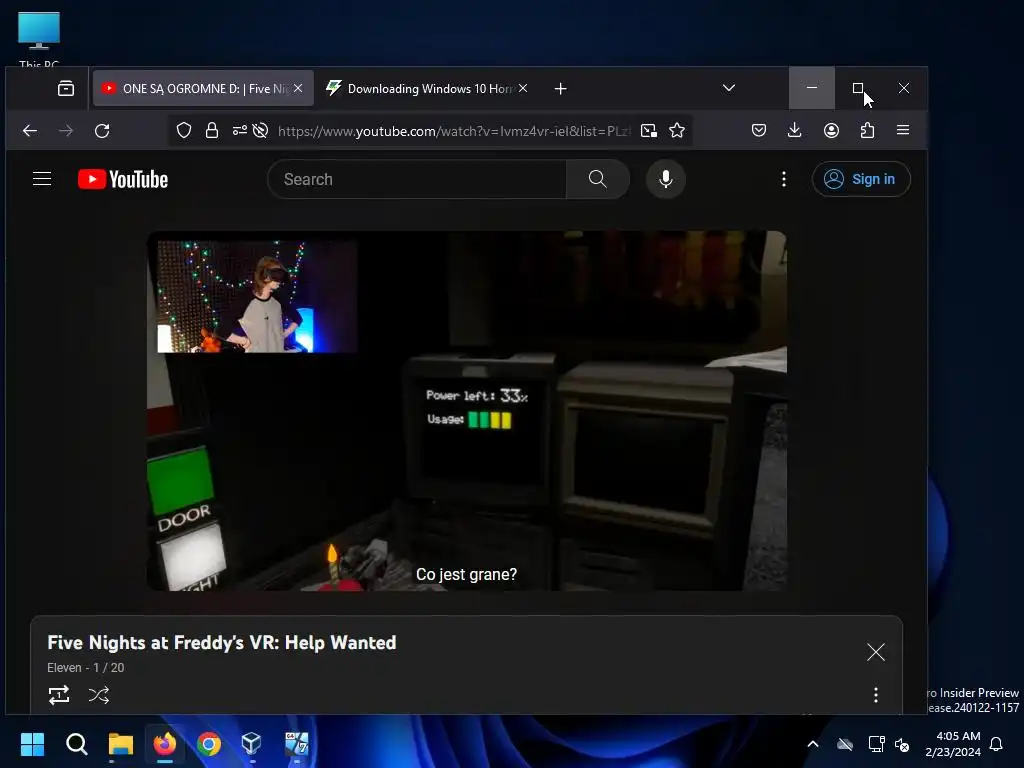Open VirtualBox cube icon in taskbar
Screen dimensions: 1024x768
(x=252, y=744)
